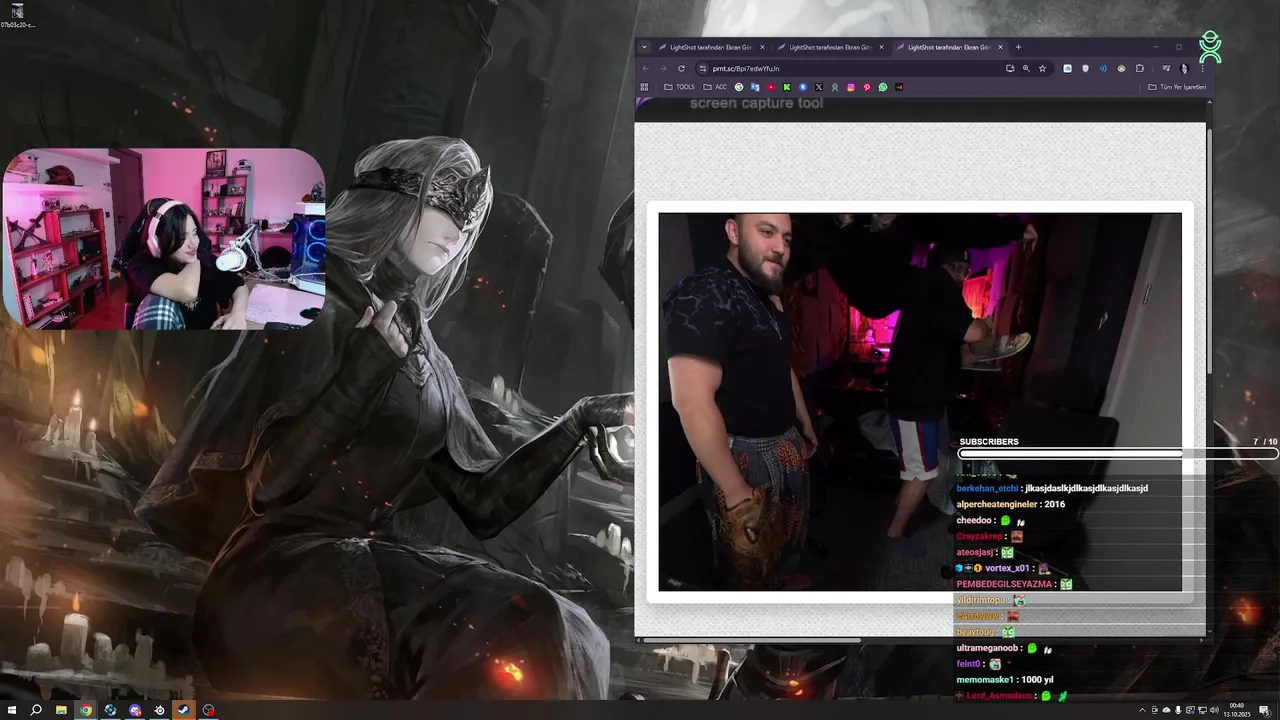Screen dimensions: 1280x720
Task: Open the apps grid in bookmarks bar
Action: pos(644,87)
